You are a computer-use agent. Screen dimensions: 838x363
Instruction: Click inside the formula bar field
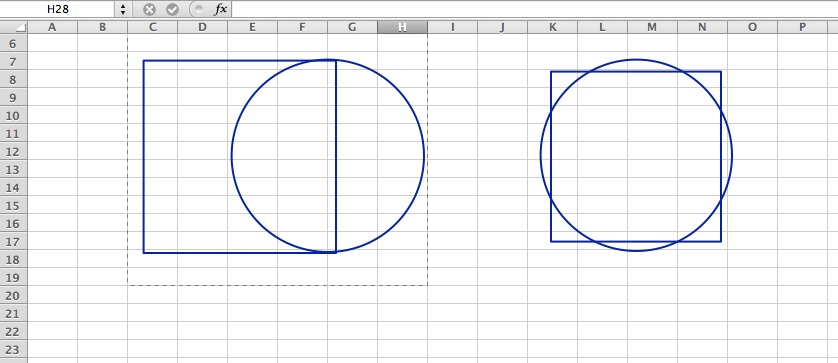coord(534,9)
